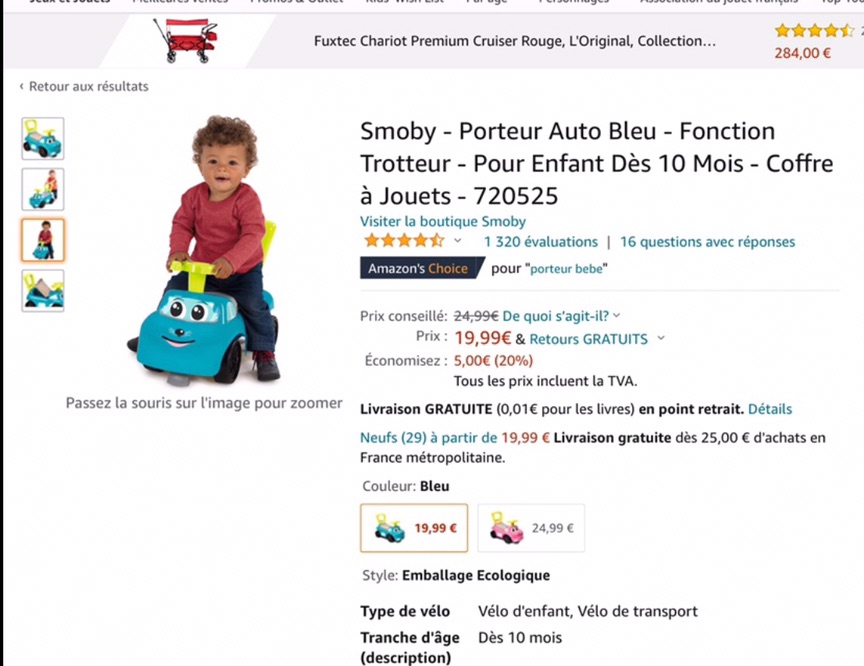The image size is (864, 666).
Task: Open Visiter la boutique Smoby link
Action: 442,221
